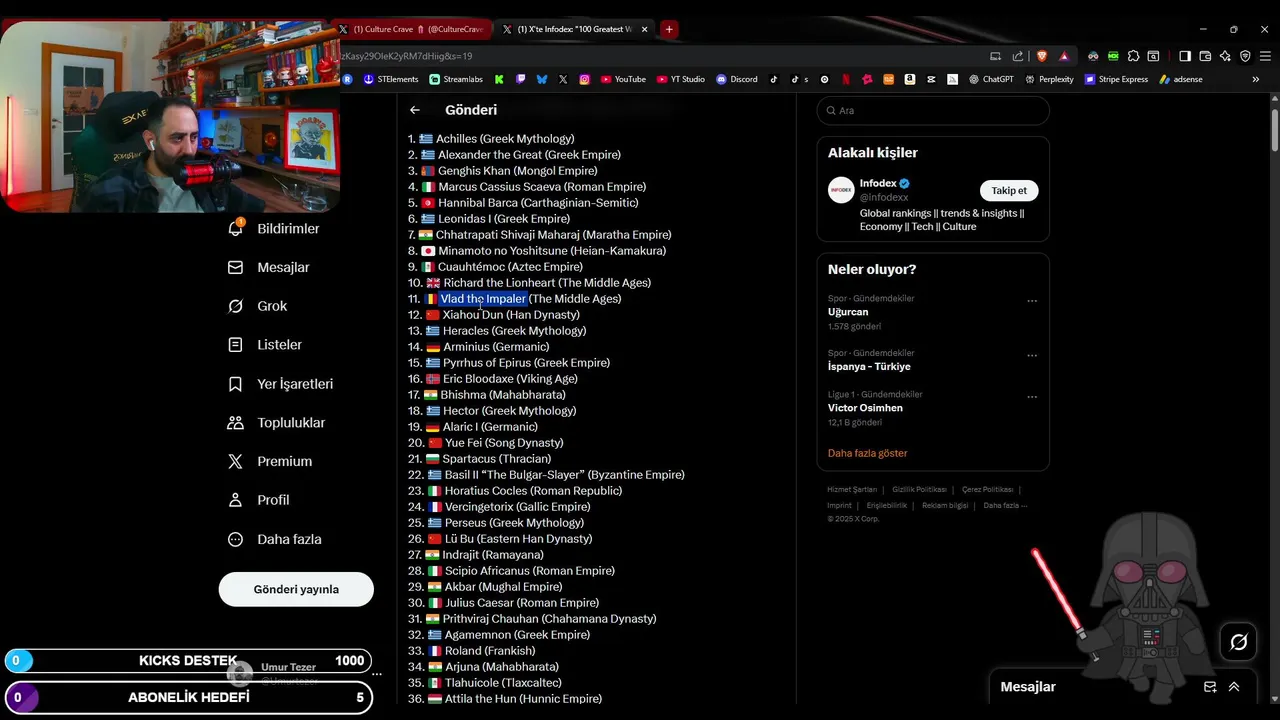Open the Topluluklar communities icon
1280x720 pixels.
(236, 422)
